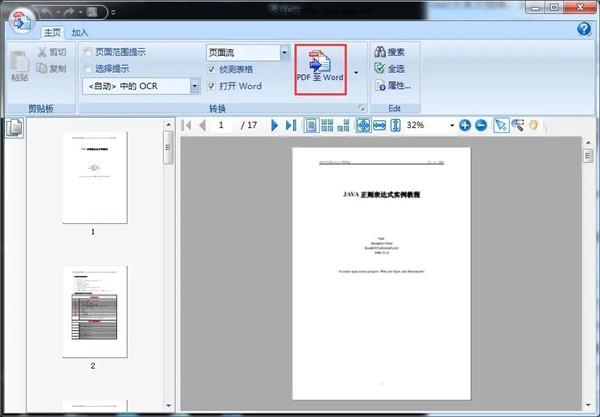Select the arrow selection tool
Viewport: 600px width, 417px height.
(500, 125)
